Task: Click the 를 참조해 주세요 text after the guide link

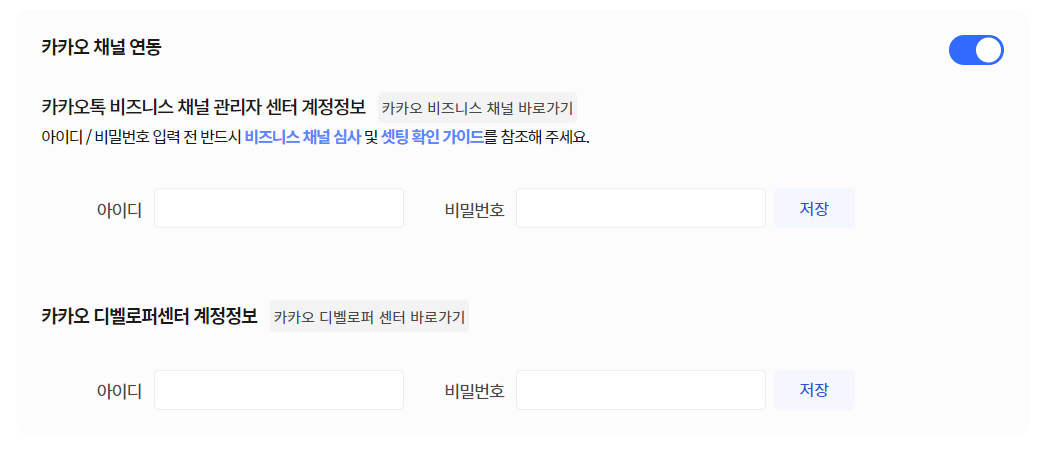Action: point(538,137)
